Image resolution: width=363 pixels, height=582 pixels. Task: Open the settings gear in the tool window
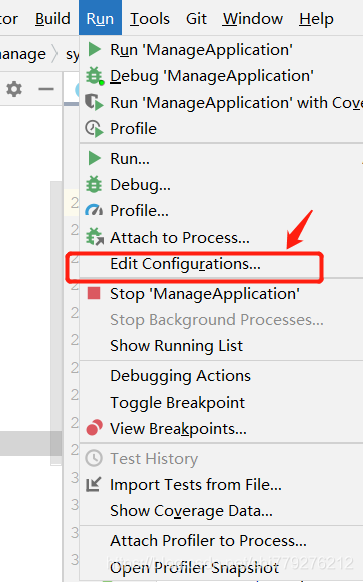coord(14,89)
